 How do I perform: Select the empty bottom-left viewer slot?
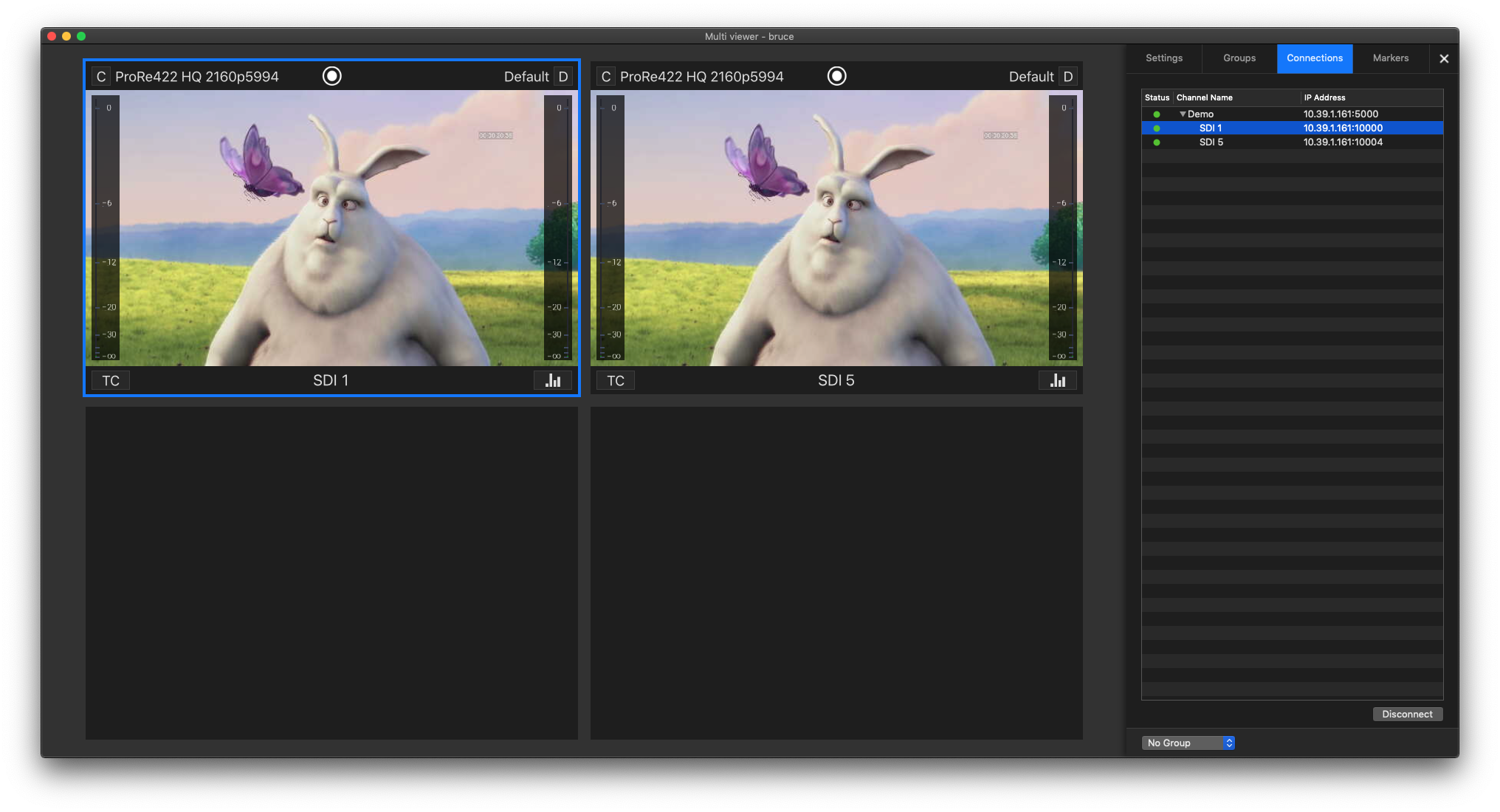(x=331, y=573)
